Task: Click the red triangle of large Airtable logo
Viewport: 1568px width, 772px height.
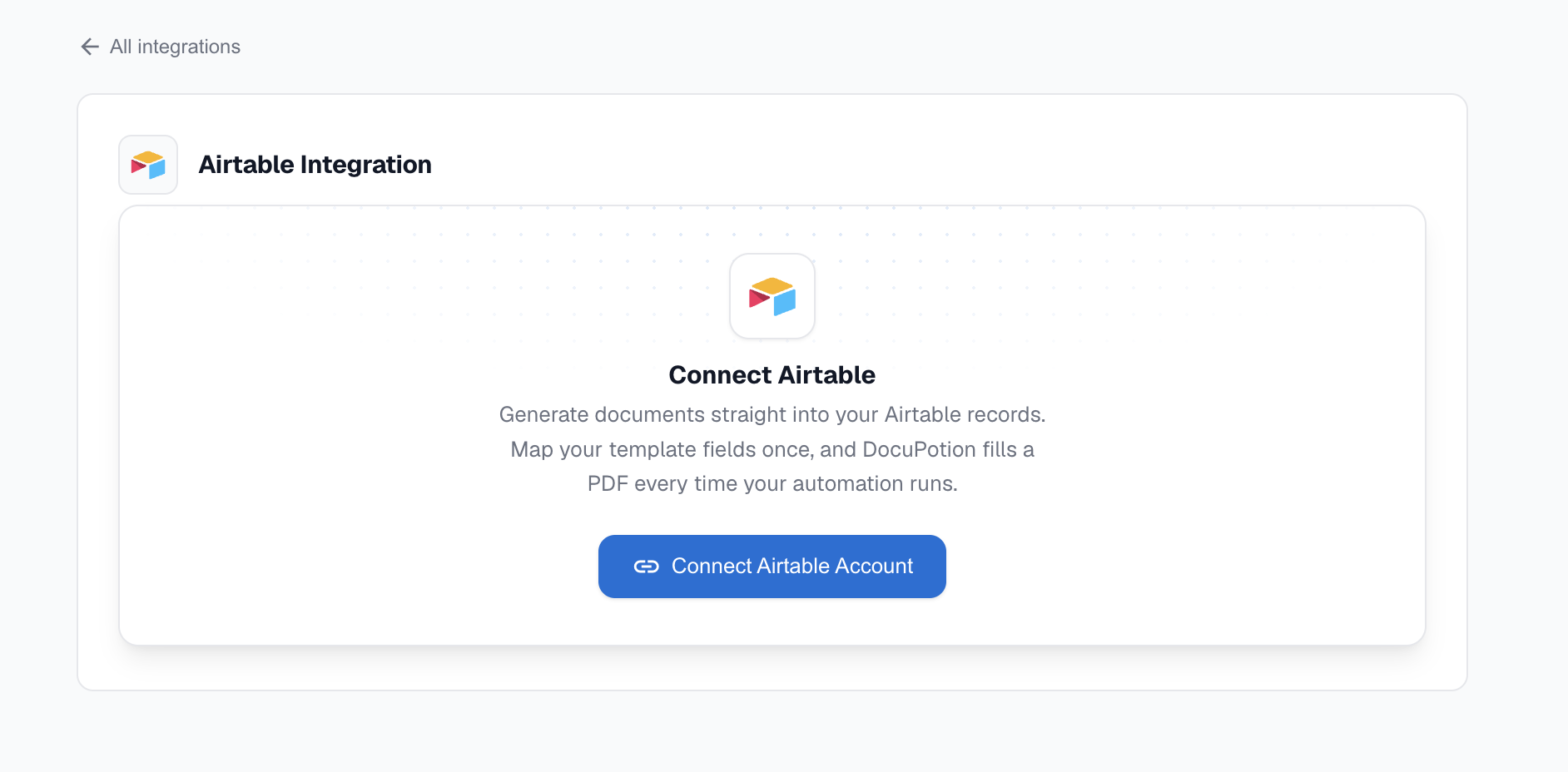Action: click(759, 299)
